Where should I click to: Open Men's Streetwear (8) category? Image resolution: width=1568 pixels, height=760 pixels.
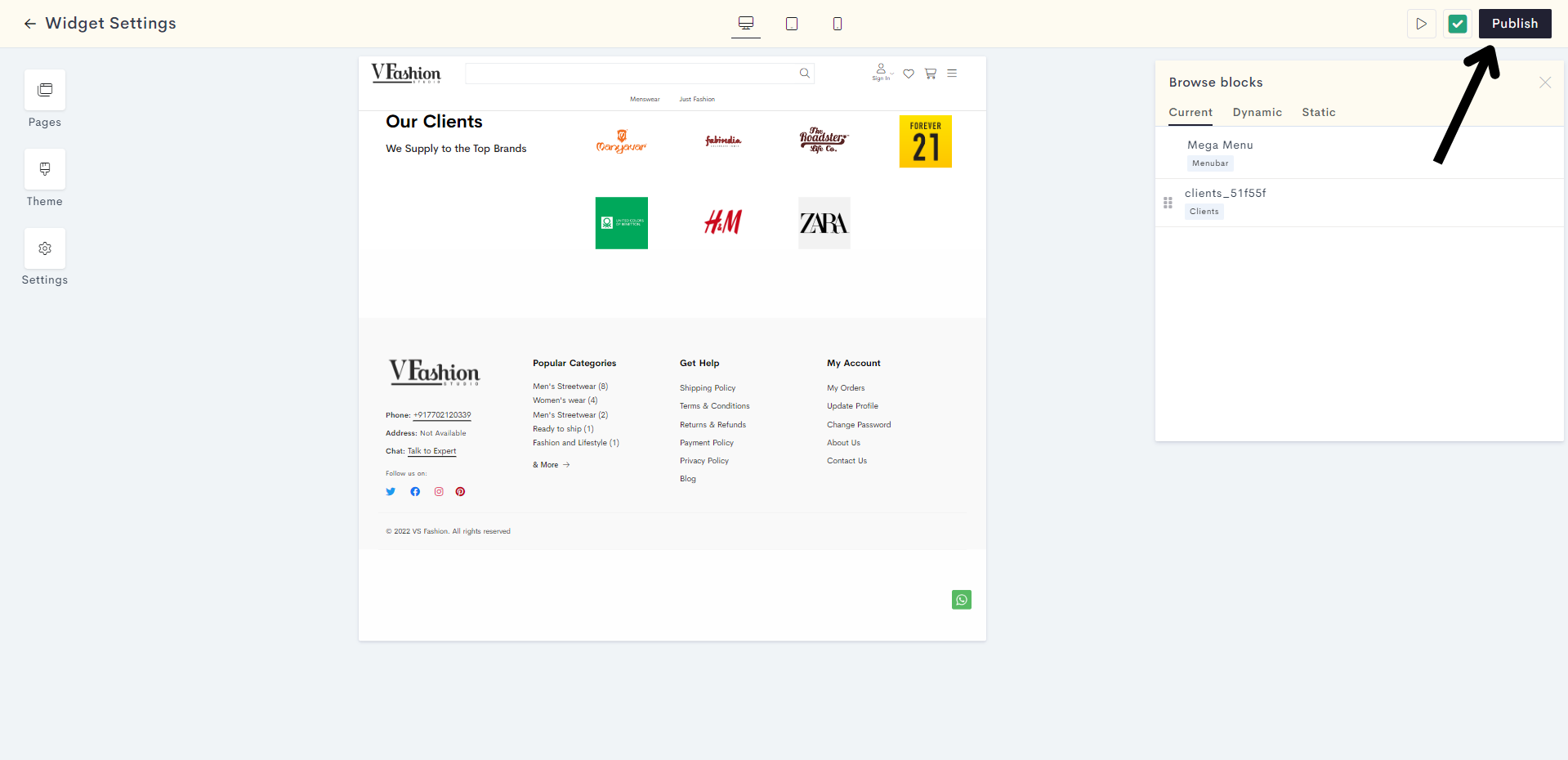[x=570, y=387]
